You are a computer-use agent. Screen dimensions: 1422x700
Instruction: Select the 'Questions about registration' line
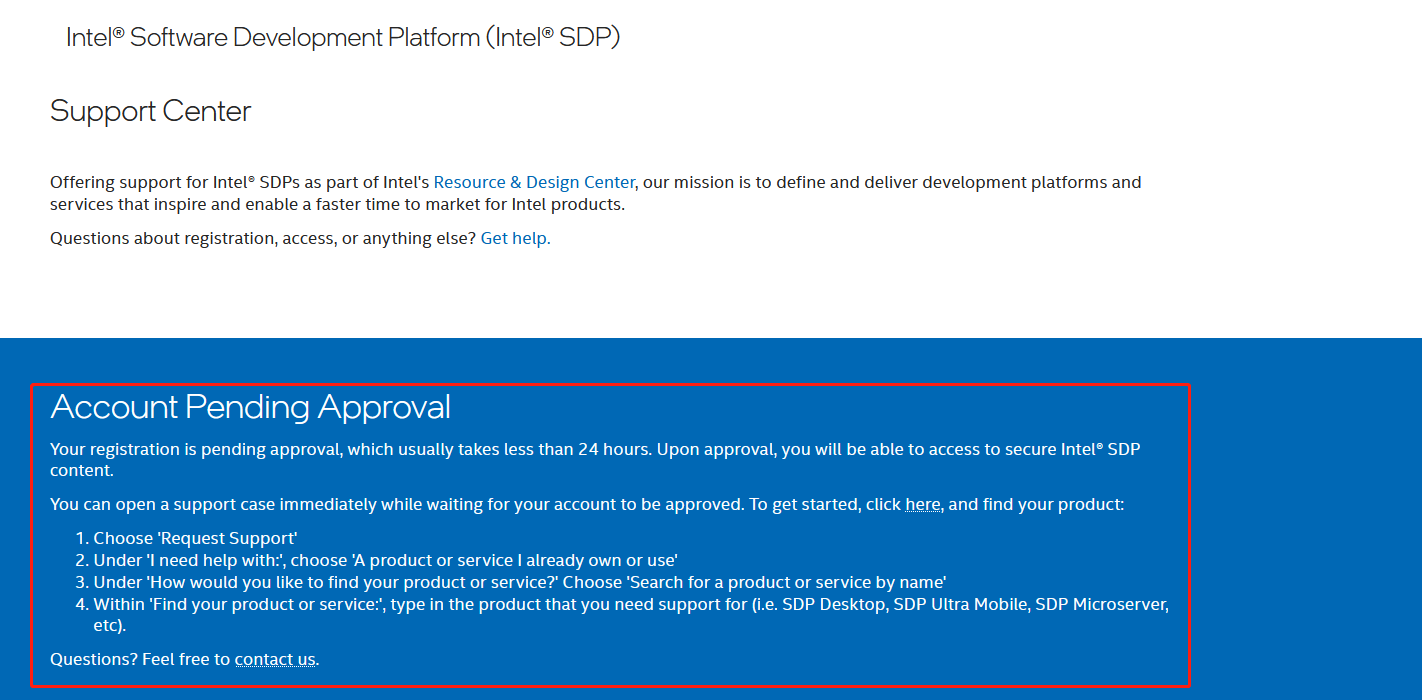point(265,238)
